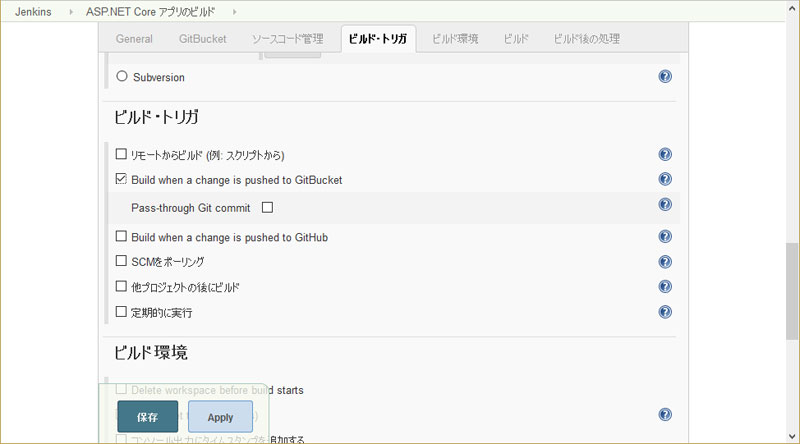Check Build when pushed to GitHub
This screenshot has height=444, width=800.
point(121,236)
